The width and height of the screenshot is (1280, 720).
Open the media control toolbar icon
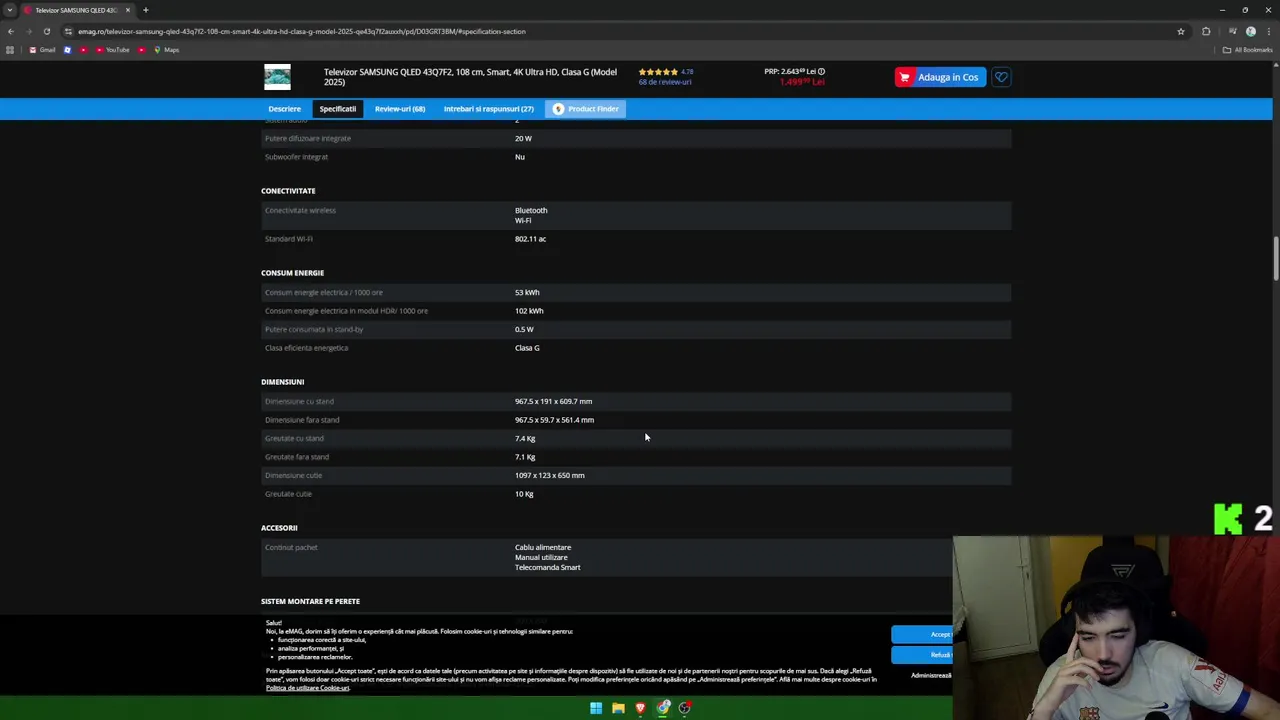1232,31
